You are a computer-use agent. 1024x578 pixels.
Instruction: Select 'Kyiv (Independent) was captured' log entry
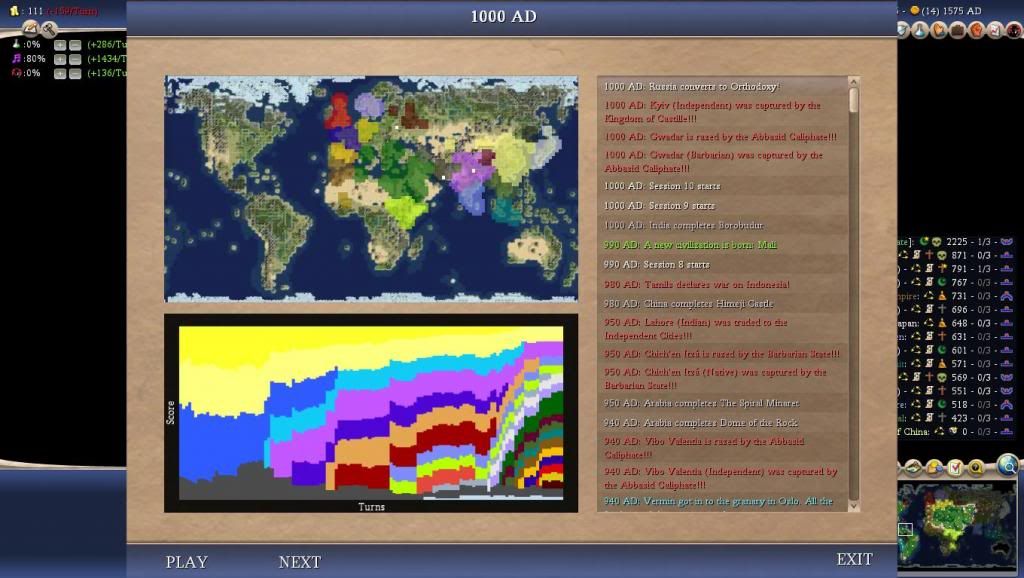tap(723, 112)
